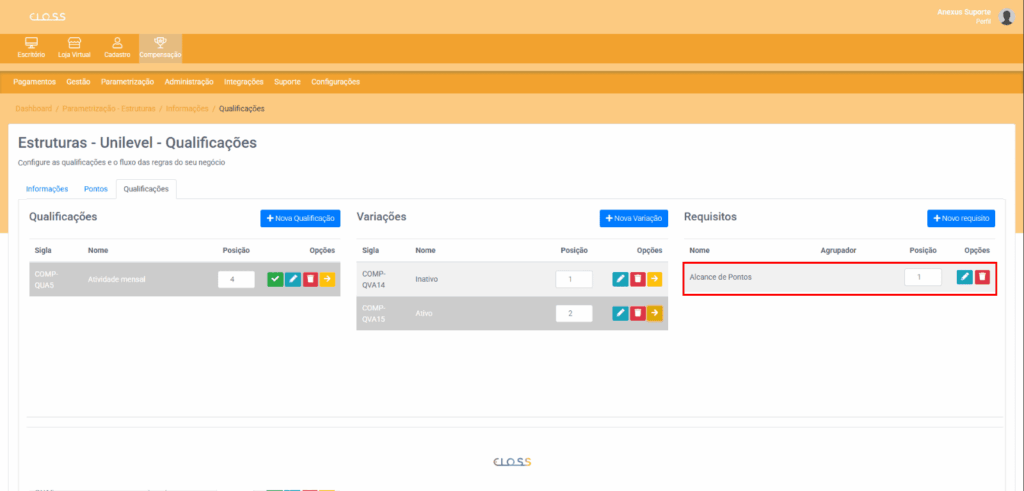
Task: Open the Configurações menu
Action: click(335, 82)
